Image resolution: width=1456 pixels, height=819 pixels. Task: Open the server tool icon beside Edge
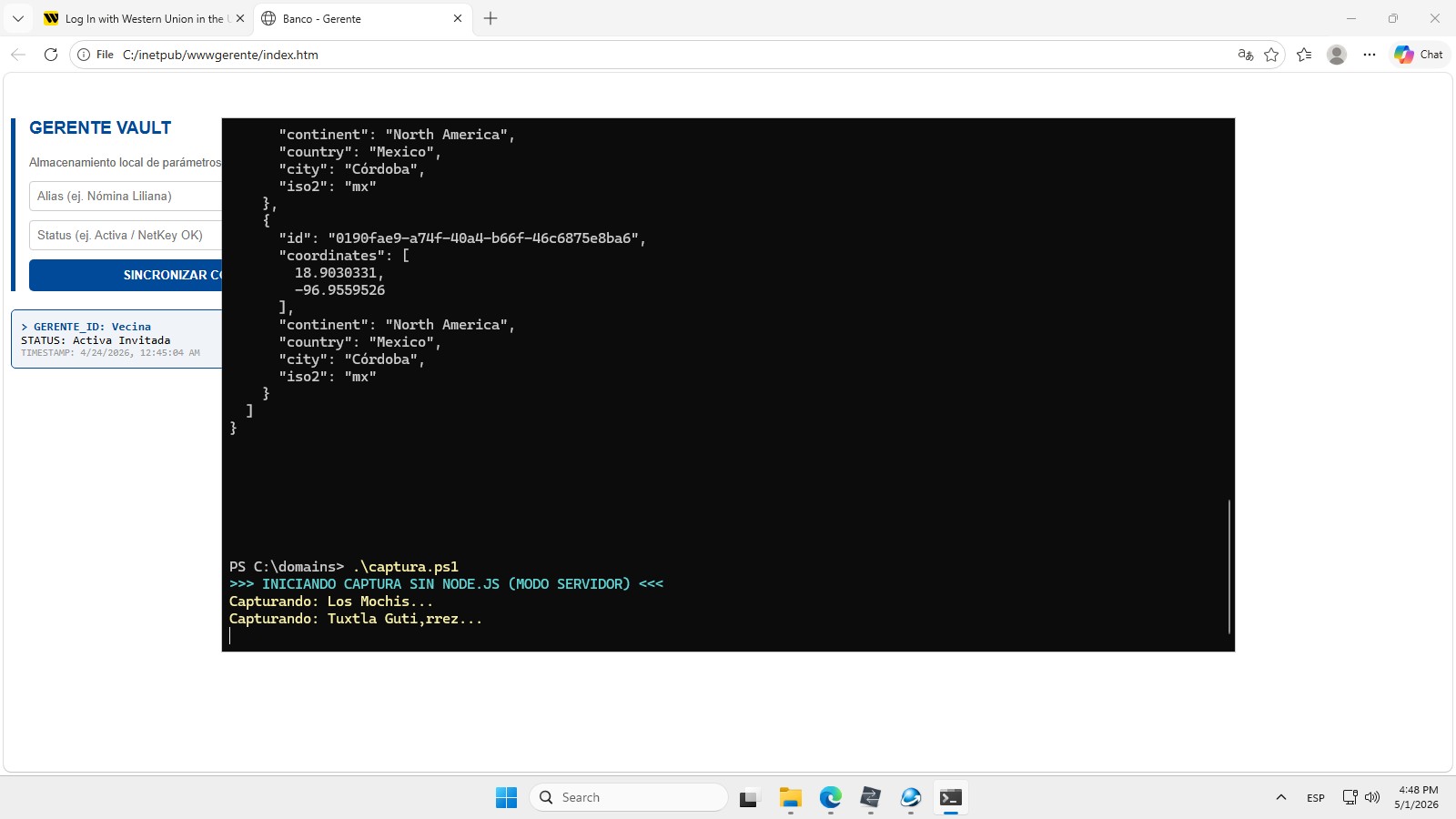click(x=870, y=798)
